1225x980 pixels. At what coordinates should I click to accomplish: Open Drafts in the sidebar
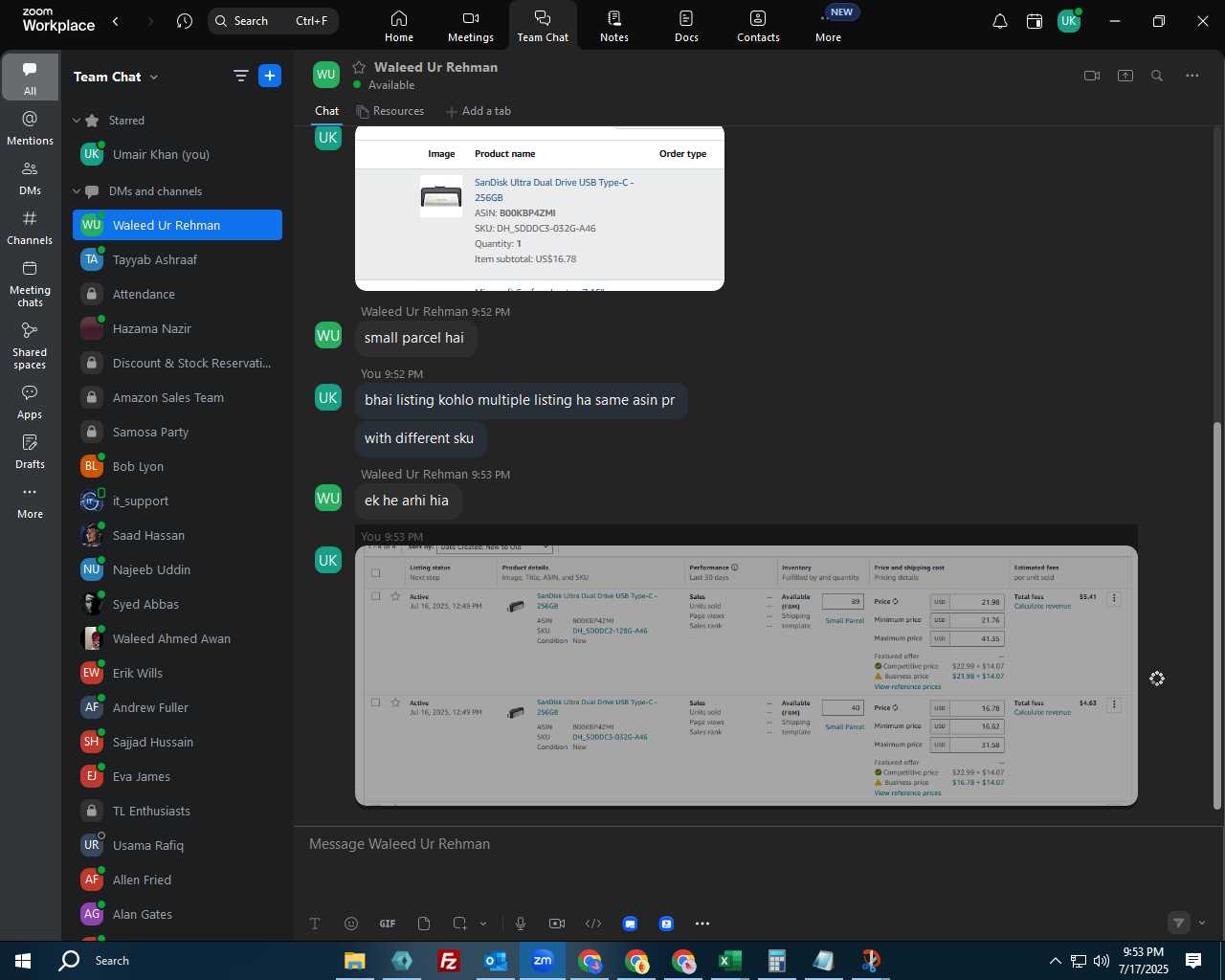point(30,452)
